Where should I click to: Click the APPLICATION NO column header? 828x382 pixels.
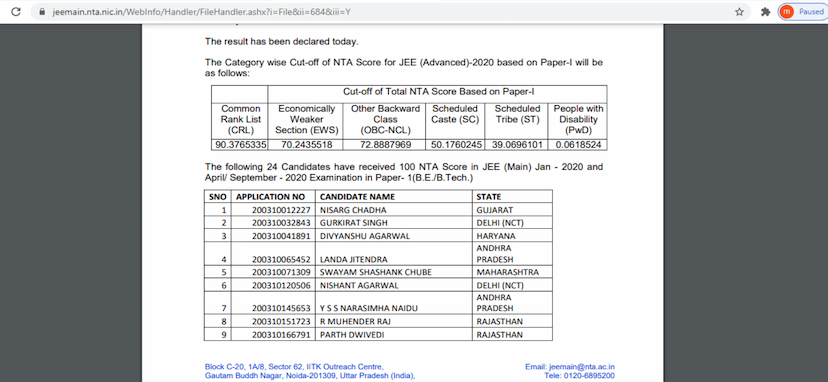pyautogui.click(x=270, y=197)
